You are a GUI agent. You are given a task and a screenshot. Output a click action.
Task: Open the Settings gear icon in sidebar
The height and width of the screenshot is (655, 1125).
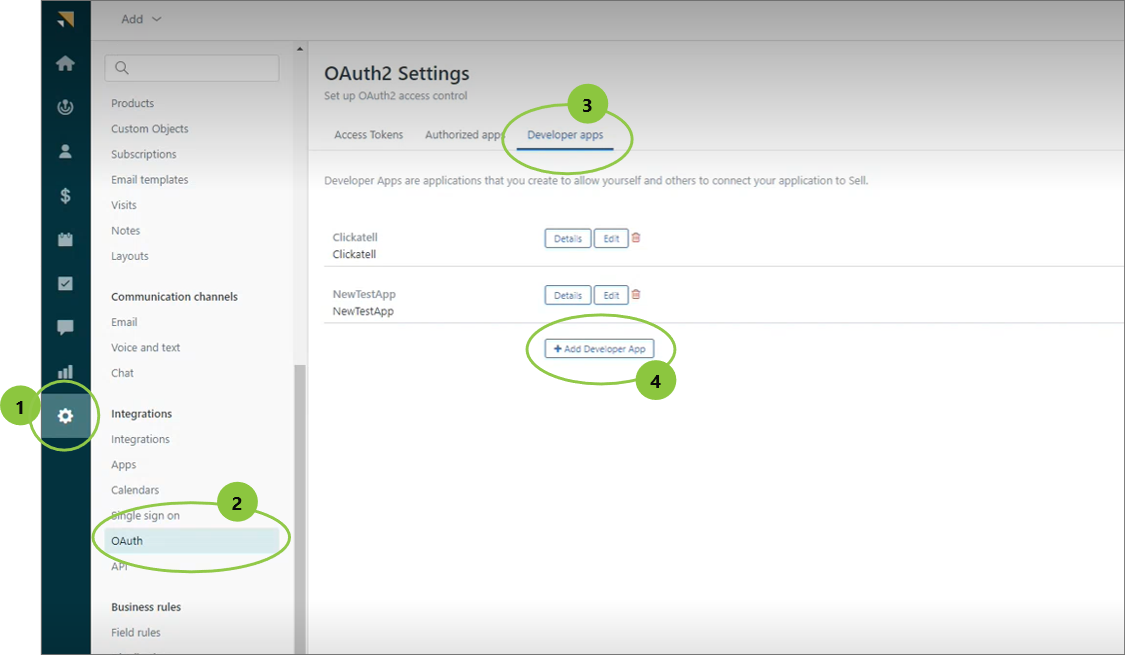[65, 416]
